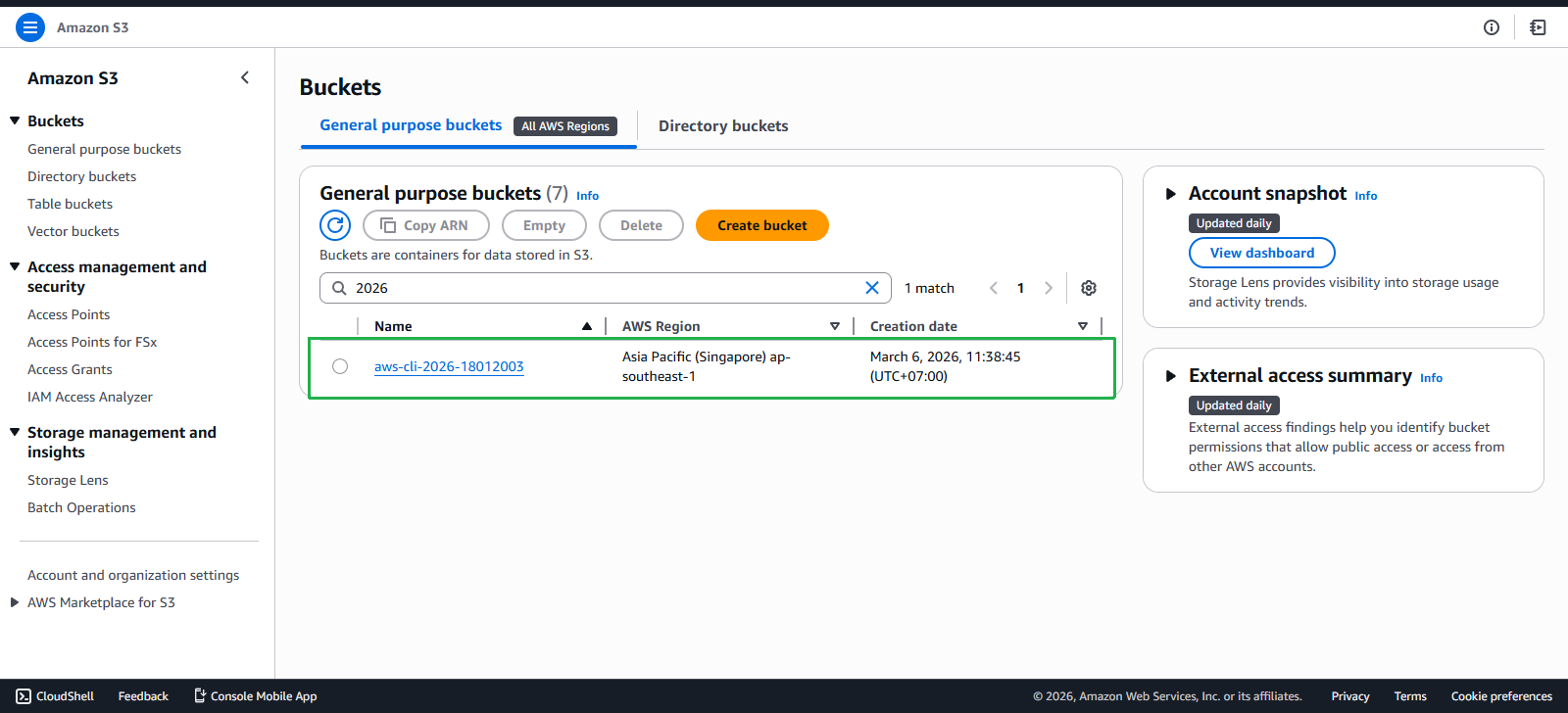Open table preferences gear icon

[1089, 288]
